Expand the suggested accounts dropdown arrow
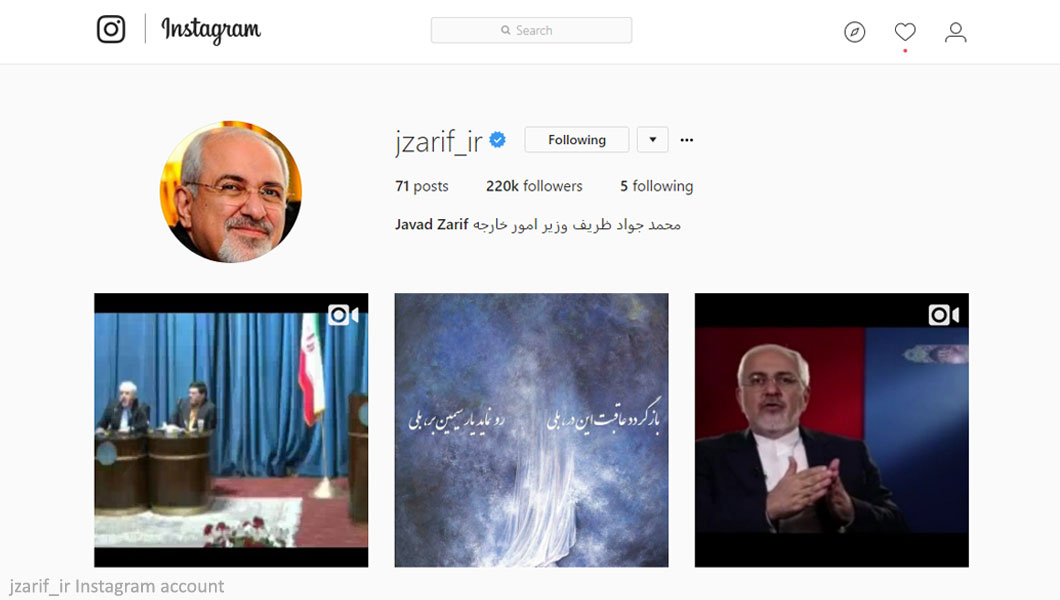 pyautogui.click(x=652, y=140)
